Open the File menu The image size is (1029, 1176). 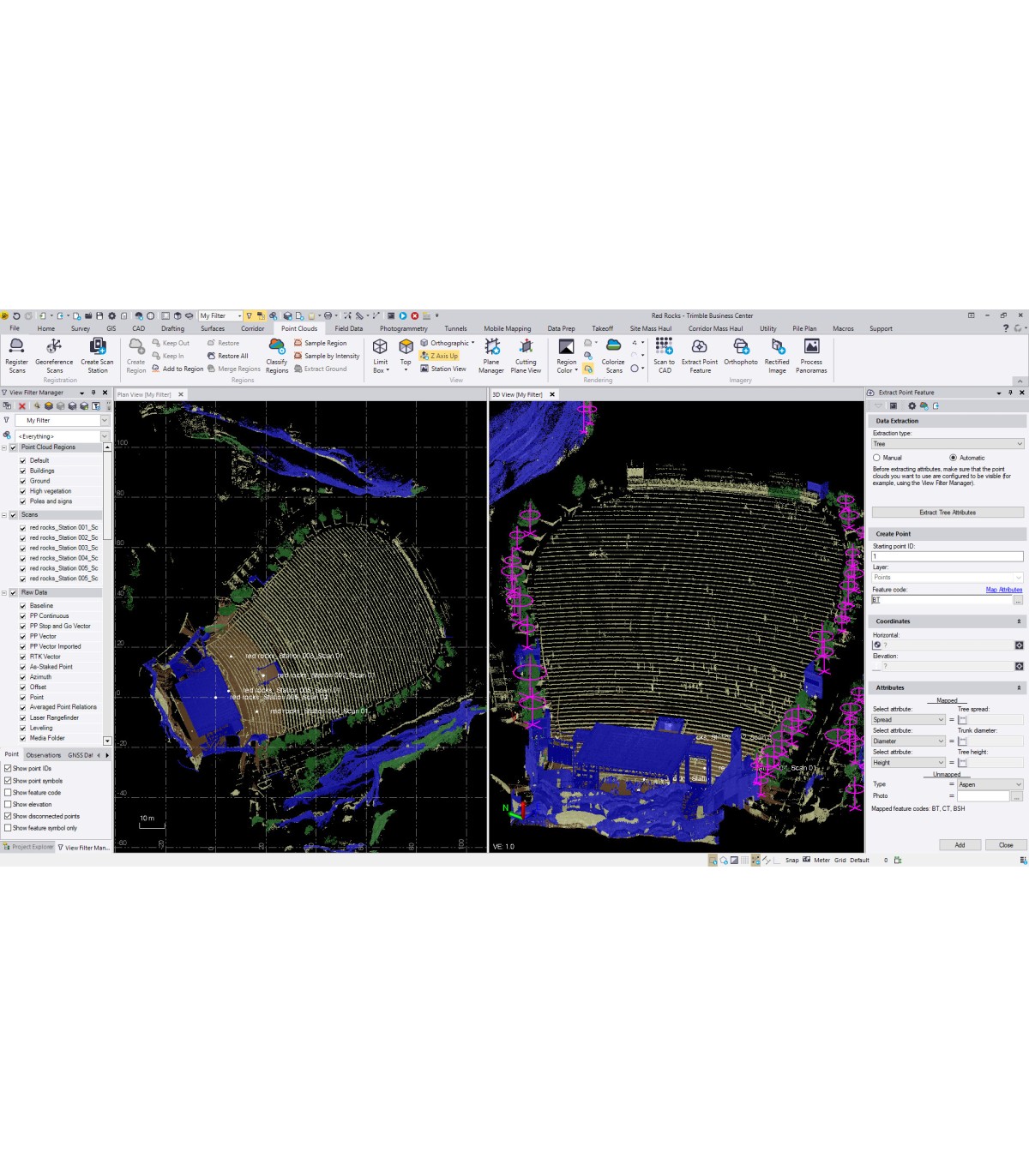(x=15, y=328)
